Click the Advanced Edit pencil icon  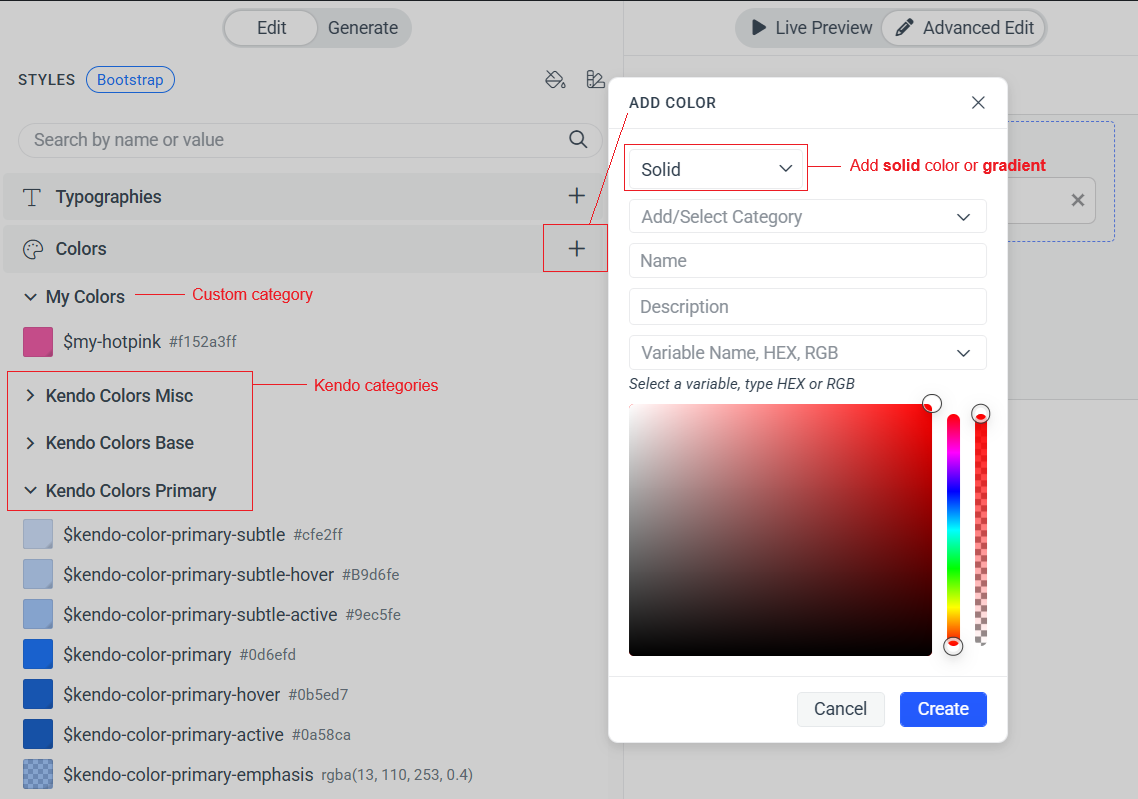click(907, 28)
